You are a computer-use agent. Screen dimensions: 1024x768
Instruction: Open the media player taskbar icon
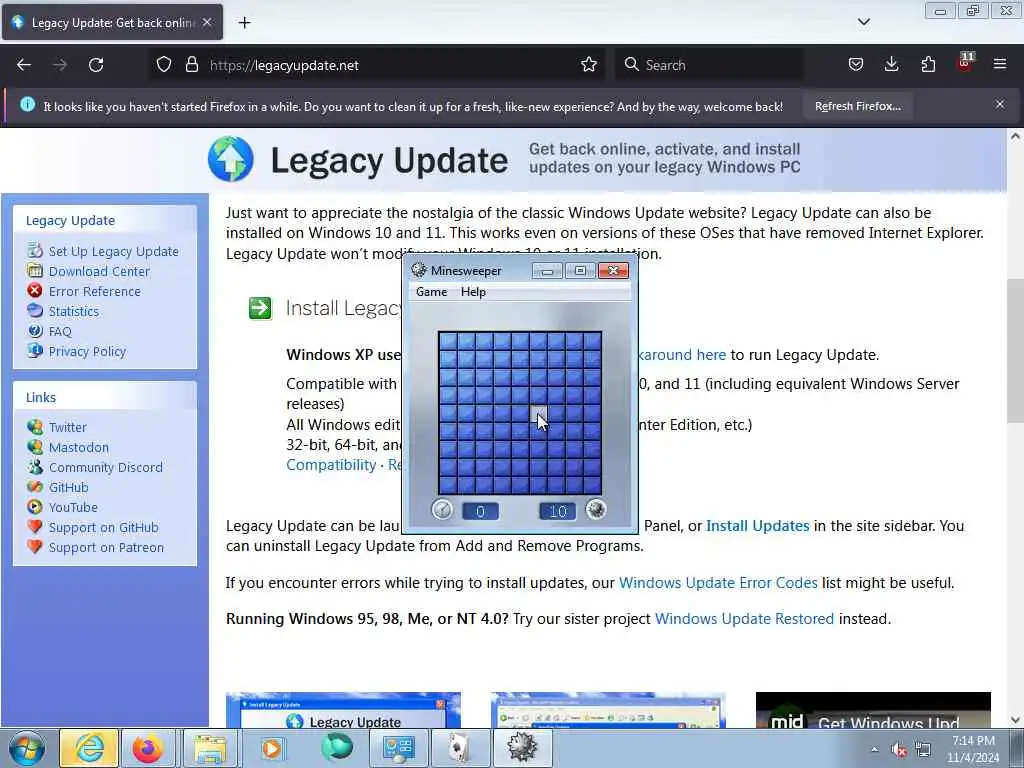[x=272, y=748]
